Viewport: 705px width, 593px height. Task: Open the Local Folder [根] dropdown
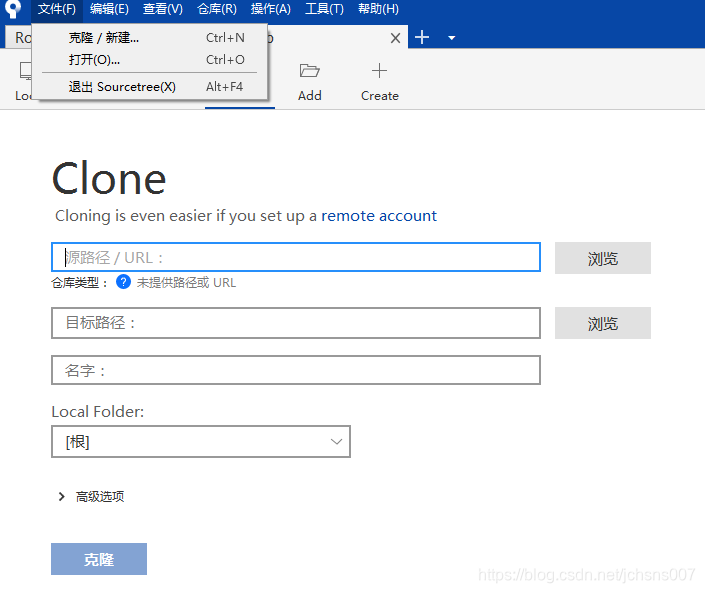(x=201, y=441)
